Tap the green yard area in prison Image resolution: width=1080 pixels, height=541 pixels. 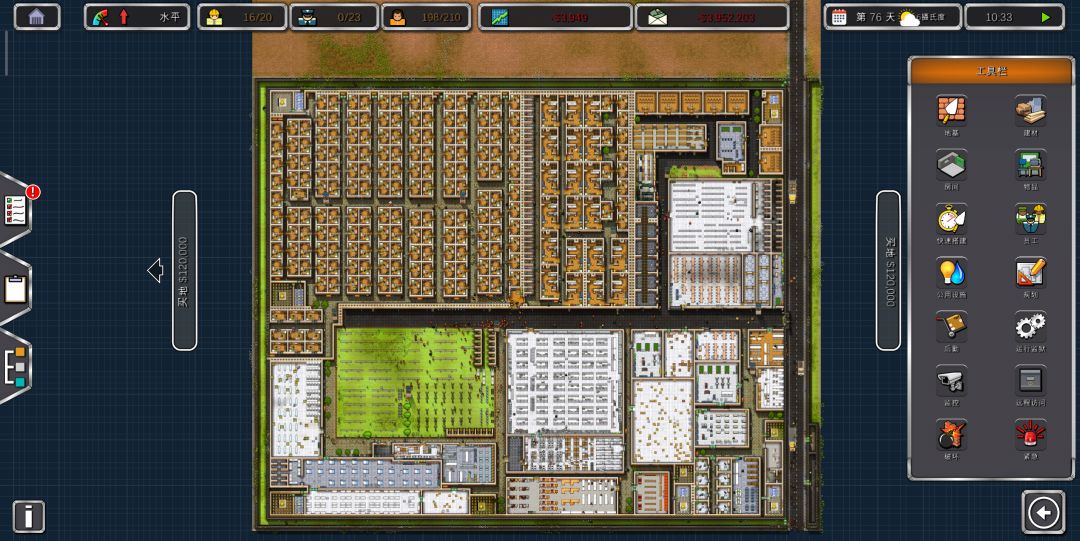413,380
